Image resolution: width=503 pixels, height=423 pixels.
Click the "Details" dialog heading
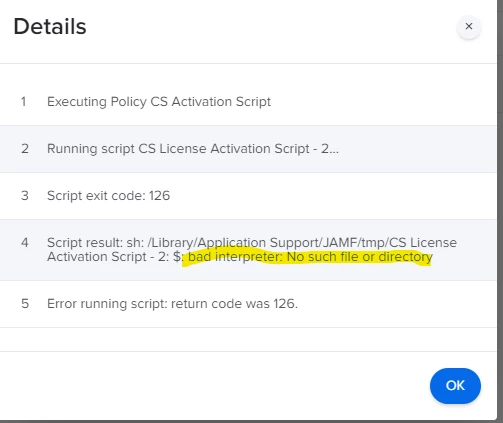point(50,27)
